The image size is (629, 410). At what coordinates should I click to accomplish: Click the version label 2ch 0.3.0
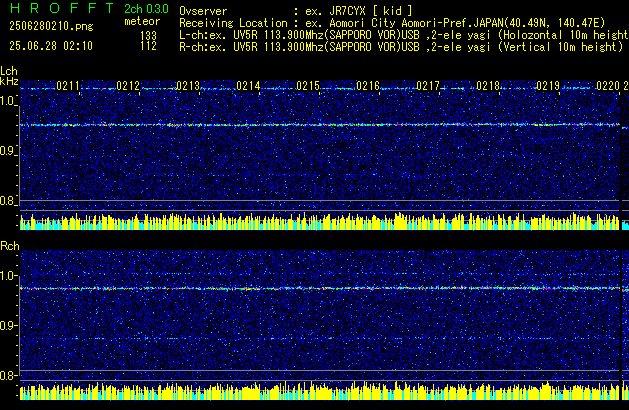[146, 8]
